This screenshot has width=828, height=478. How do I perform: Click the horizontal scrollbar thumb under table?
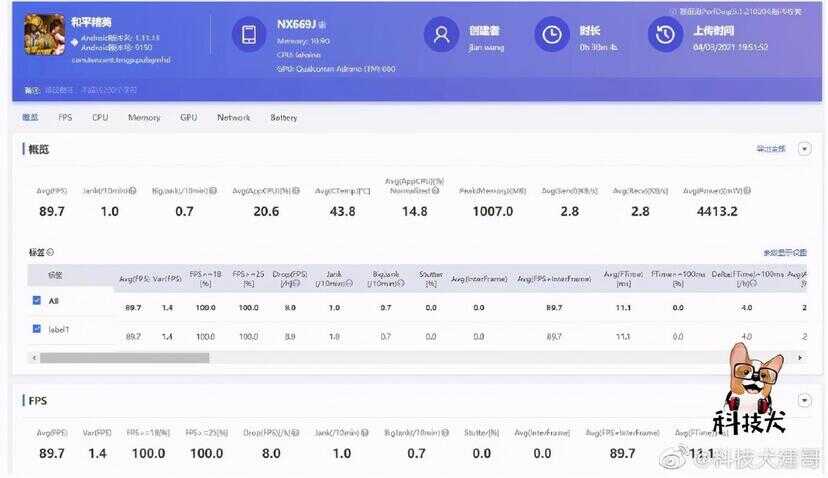pyautogui.click(x=125, y=358)
